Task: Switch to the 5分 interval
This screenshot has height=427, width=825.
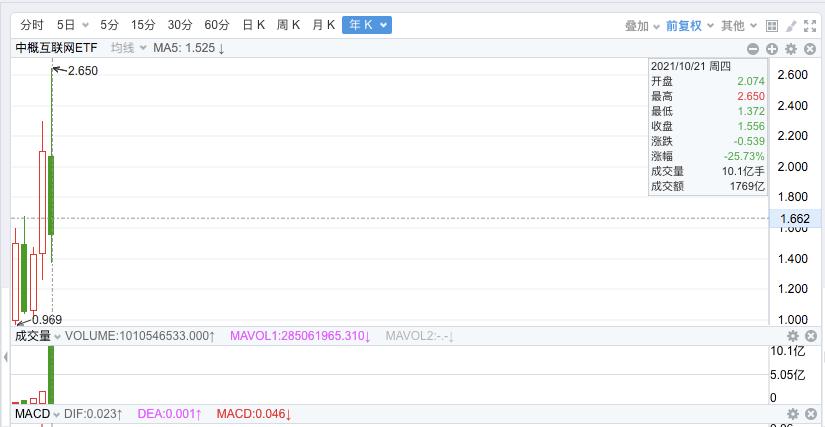Action: pos(110,25)
